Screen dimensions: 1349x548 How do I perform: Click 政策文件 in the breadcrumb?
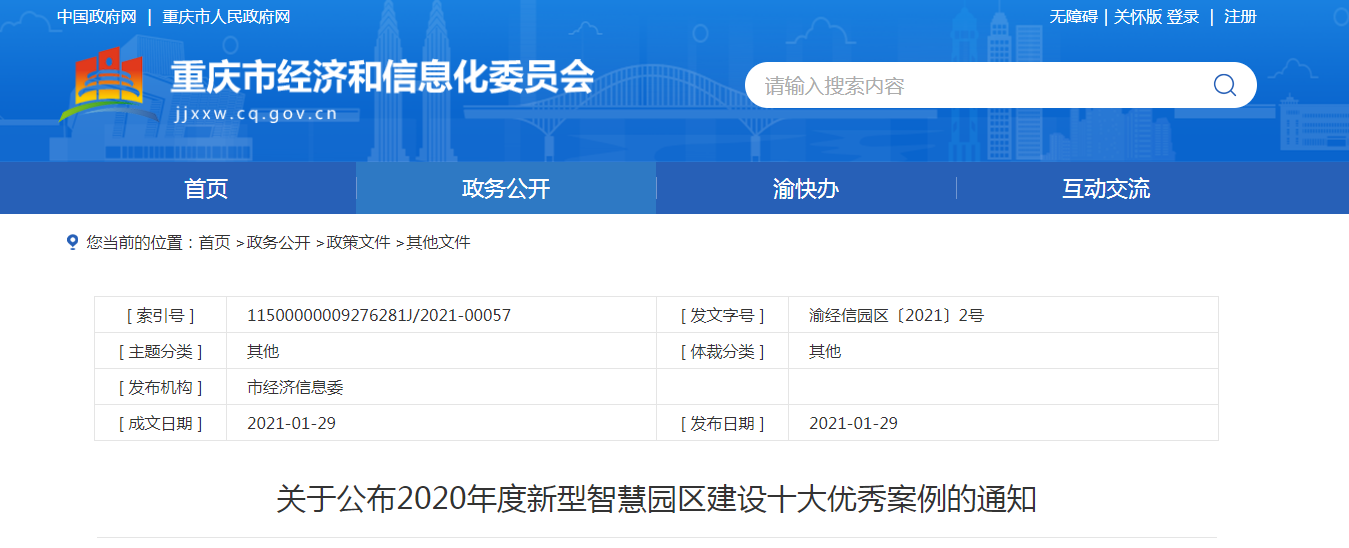358,242
